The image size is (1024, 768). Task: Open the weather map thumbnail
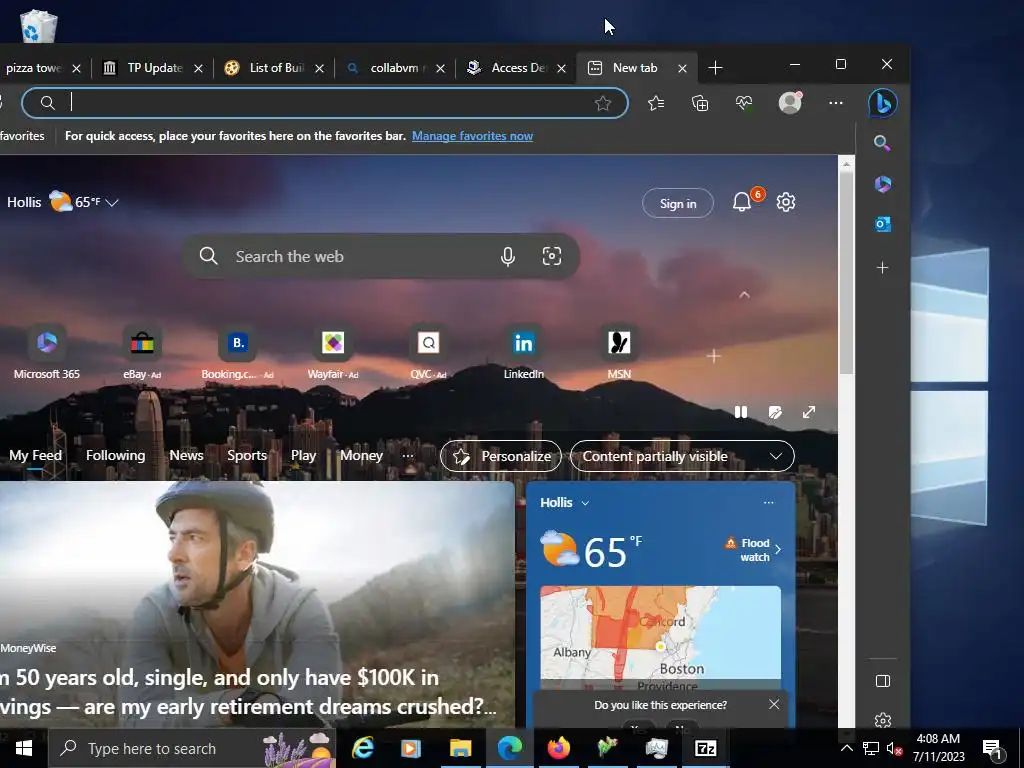click(660, 638)
